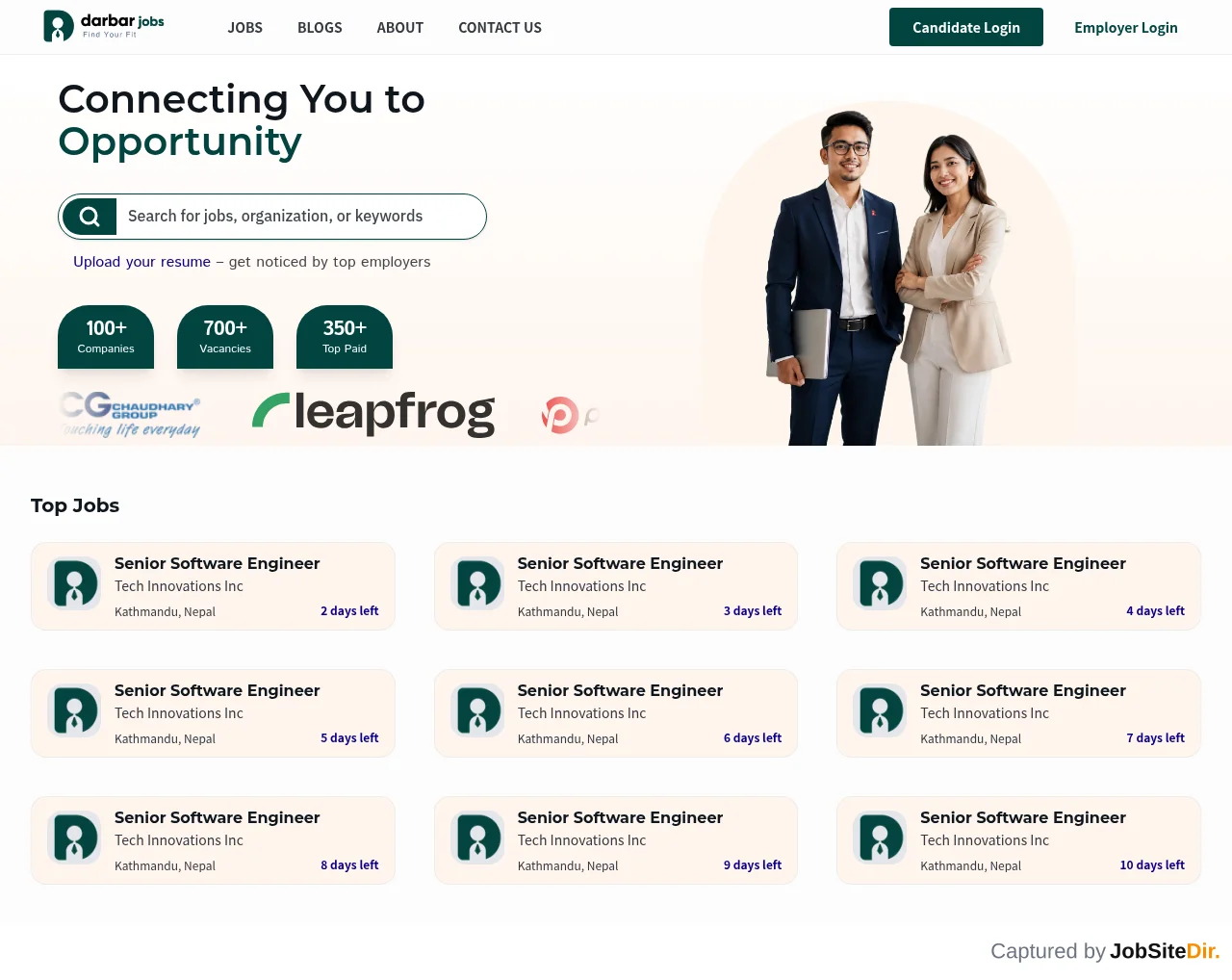This screenshot has height=980, width=1232.
Task: Open the Senior Software Engineer title with 2 days left
Action: pyautogui.click(x=218, y=563)
